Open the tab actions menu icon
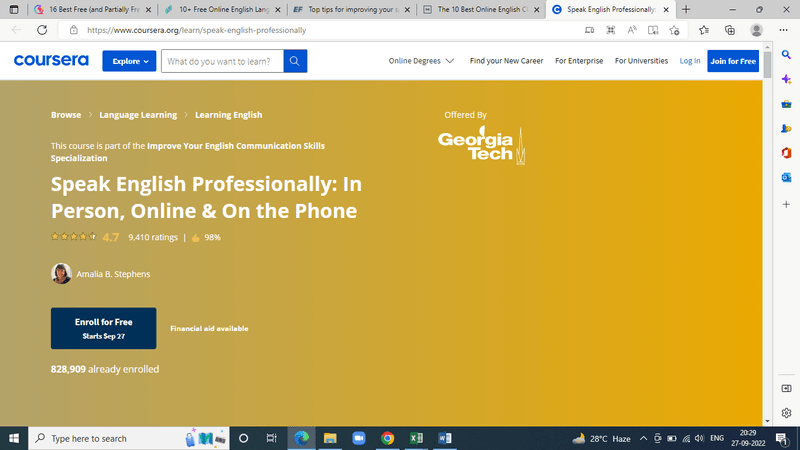Viewport: 800px width, 450px height. coord(14,9)
